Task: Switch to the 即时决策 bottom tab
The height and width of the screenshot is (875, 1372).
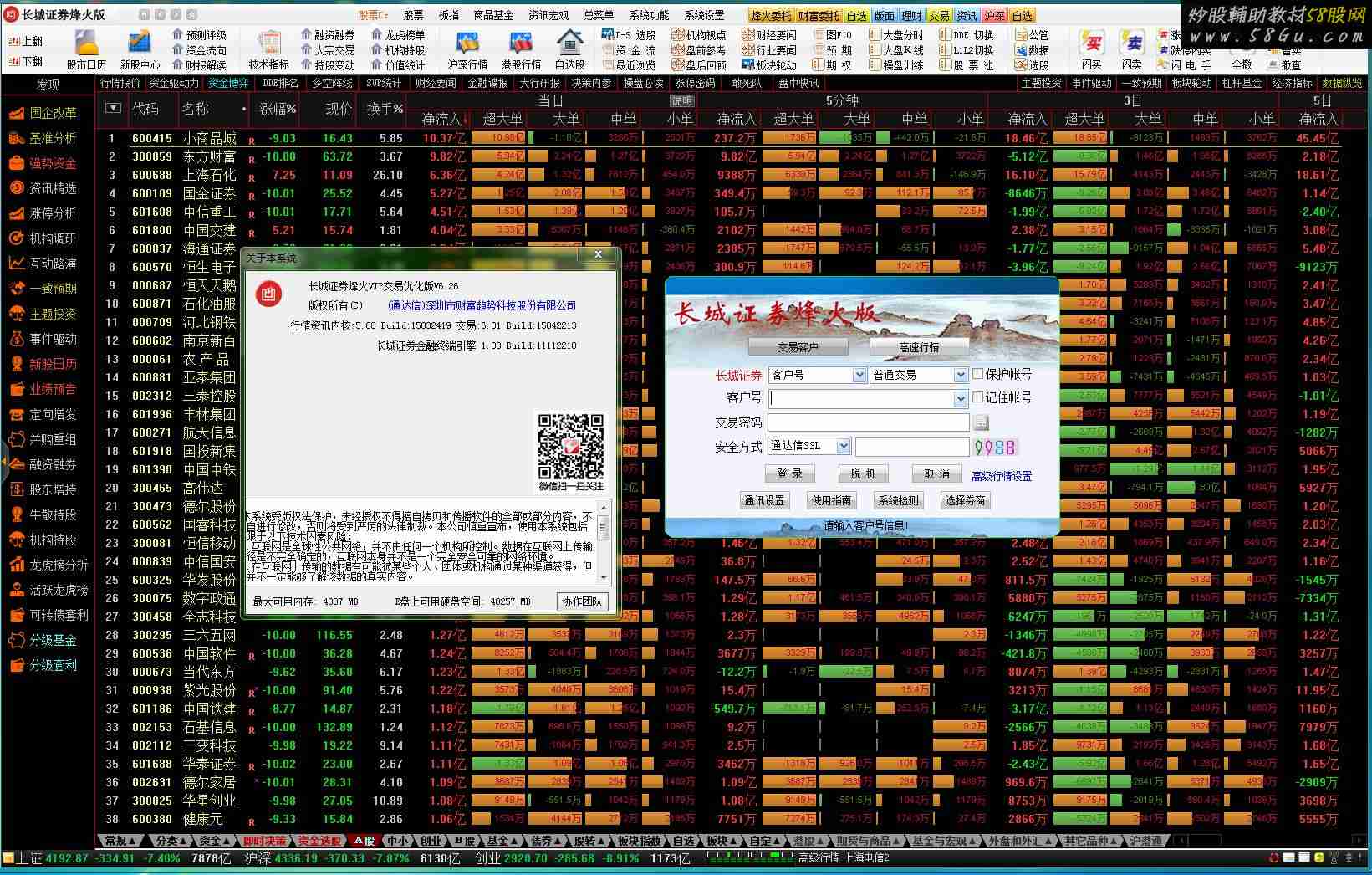Action: [265, 840]
